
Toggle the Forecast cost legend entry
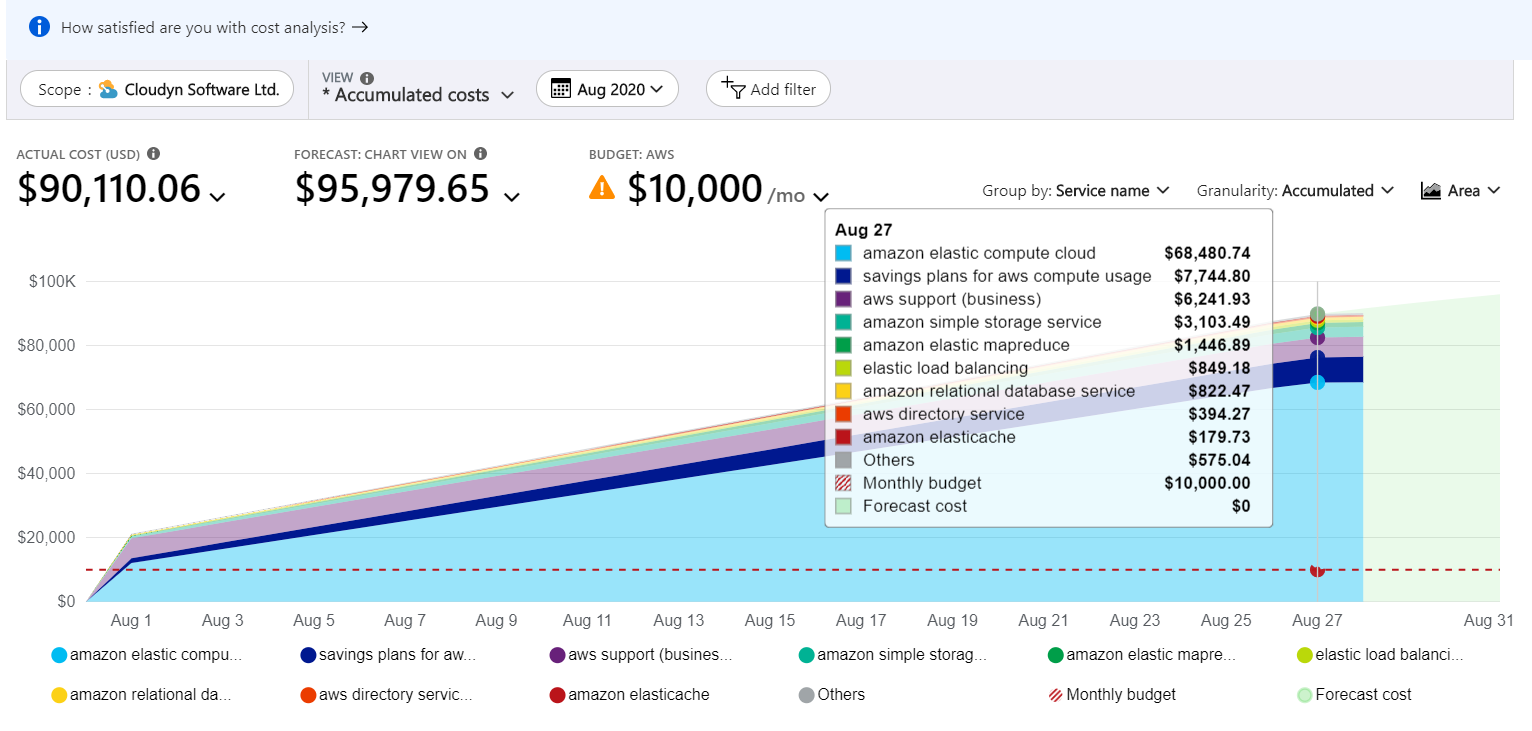coord(1354,695)
